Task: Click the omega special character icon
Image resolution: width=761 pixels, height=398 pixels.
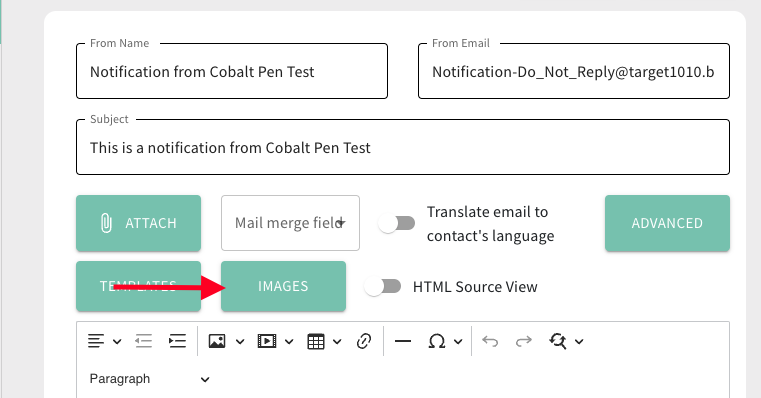Action: pyautogui.click(x=437, y=341)
